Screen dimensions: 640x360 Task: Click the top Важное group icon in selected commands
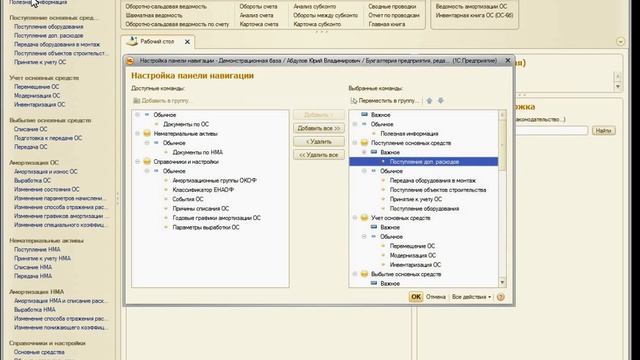point(364,115)
